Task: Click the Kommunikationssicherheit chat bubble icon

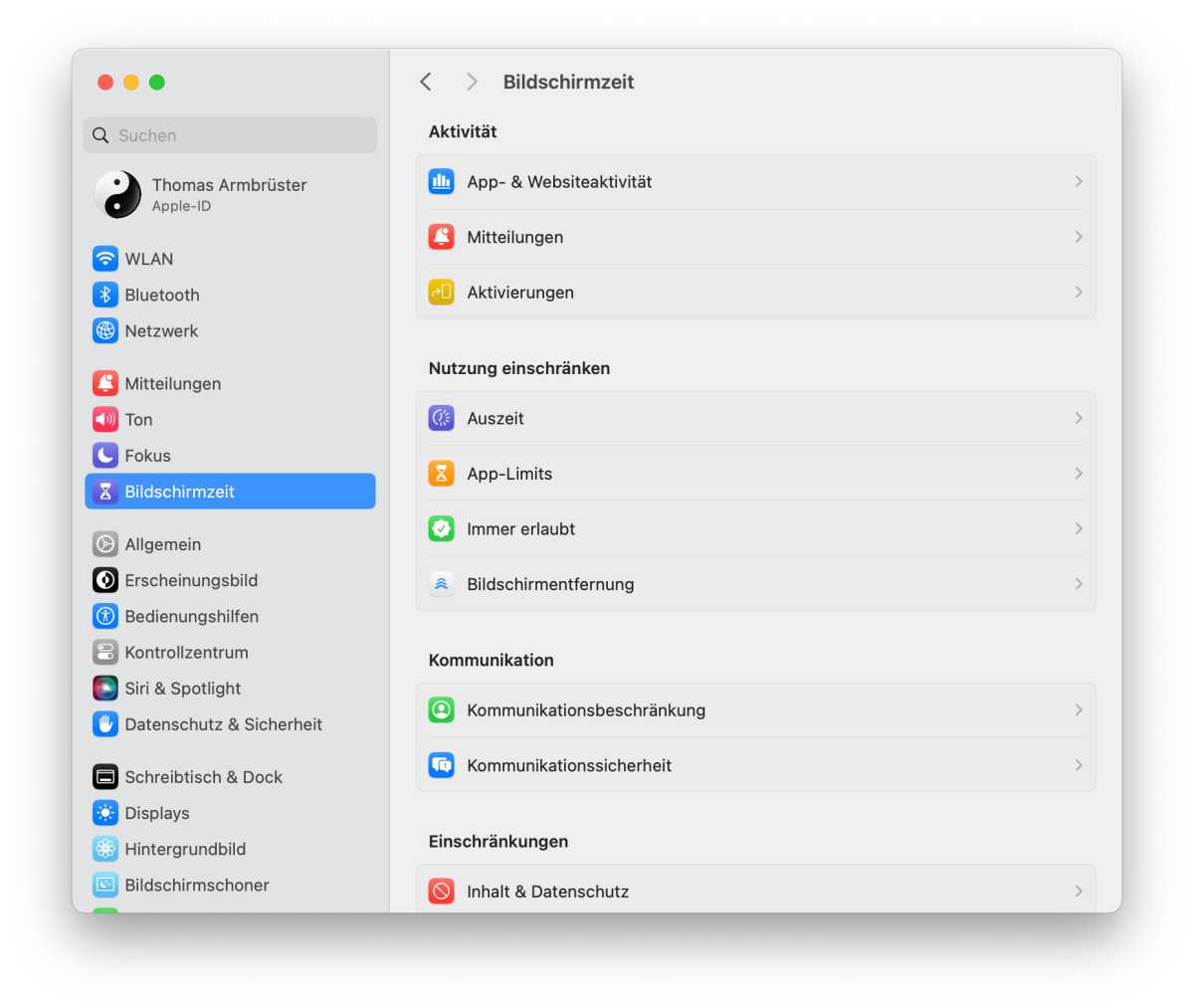Action: (x=441, y=765)
